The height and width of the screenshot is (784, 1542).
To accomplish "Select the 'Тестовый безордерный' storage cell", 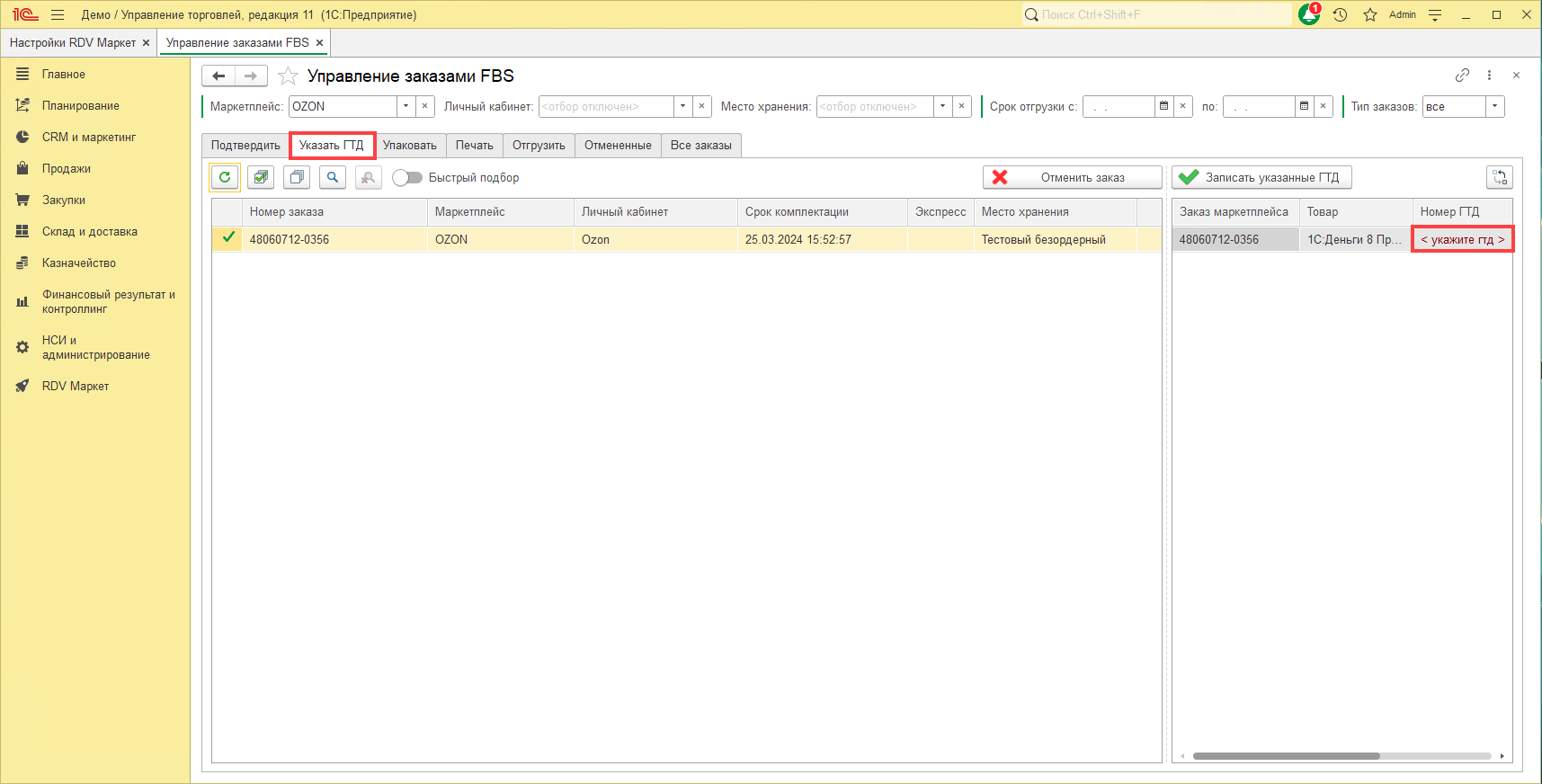I will pos(1056,239).
